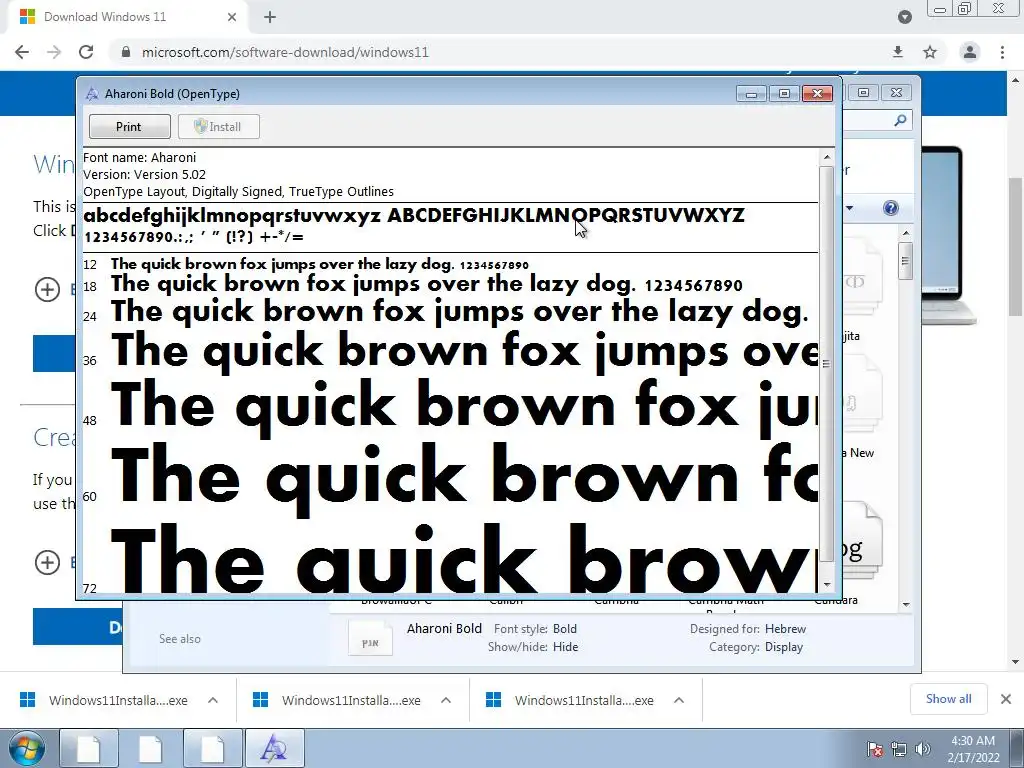
Task: Close the Download Windows 11 tab
Action: [232, 17]
